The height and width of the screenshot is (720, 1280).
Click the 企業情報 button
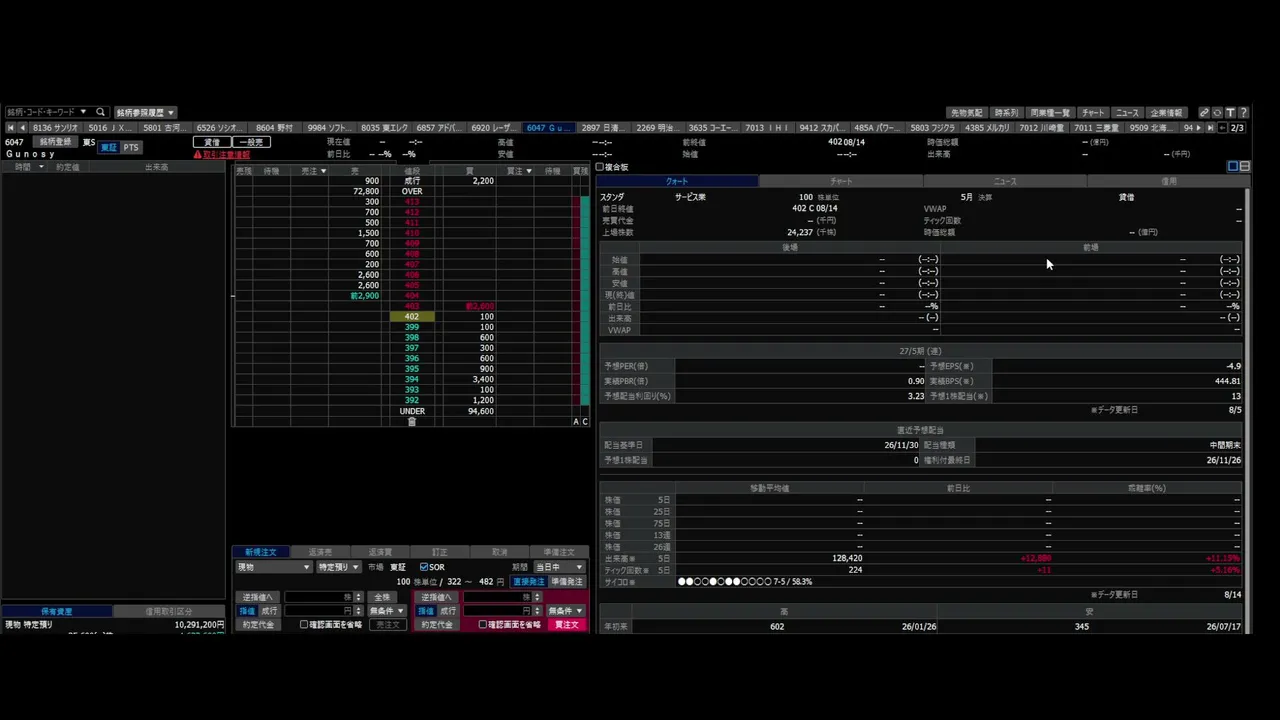pos(1166,113)
